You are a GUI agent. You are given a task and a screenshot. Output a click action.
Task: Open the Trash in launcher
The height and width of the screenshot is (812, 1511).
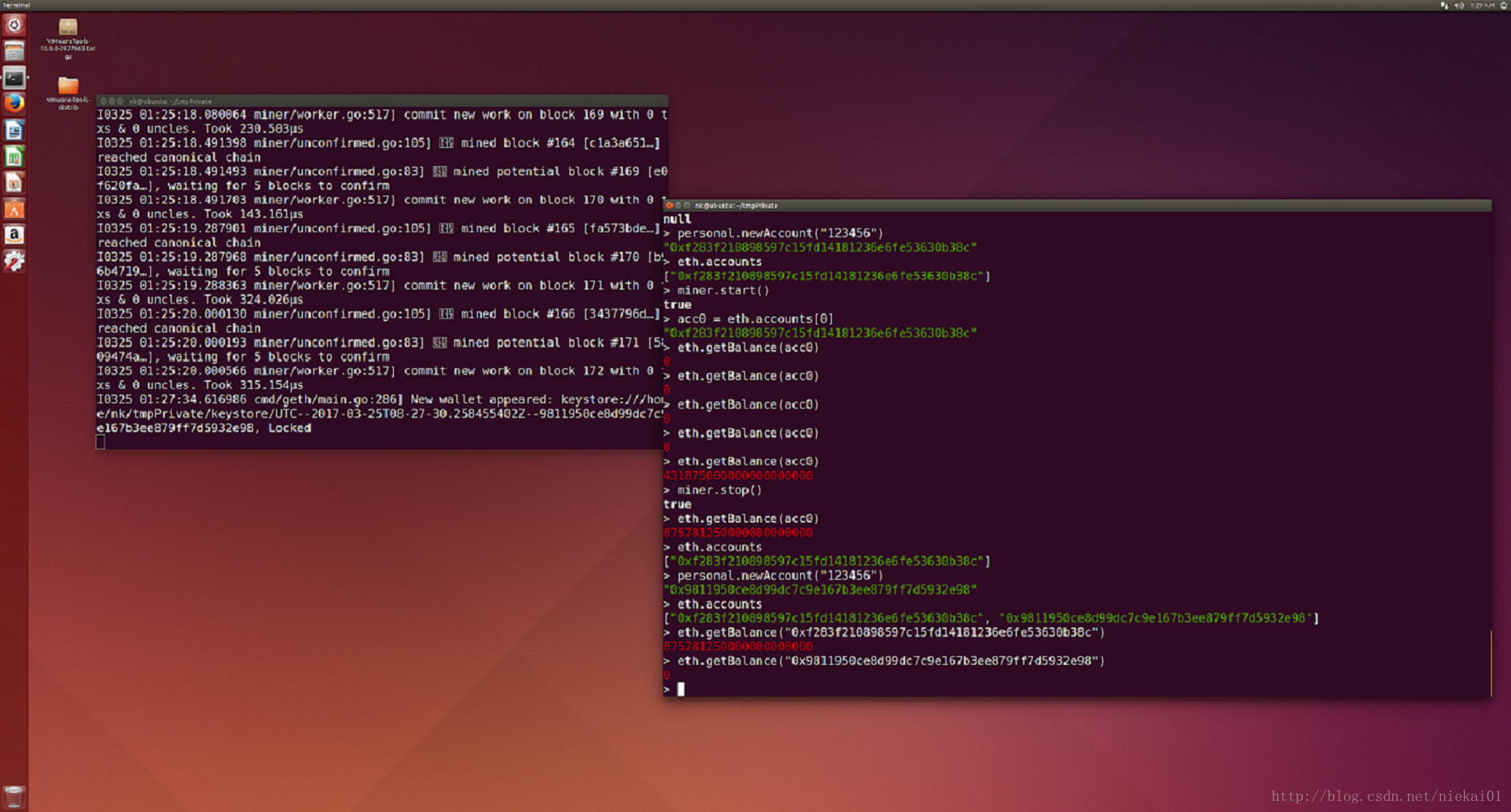tap(14, 796)
